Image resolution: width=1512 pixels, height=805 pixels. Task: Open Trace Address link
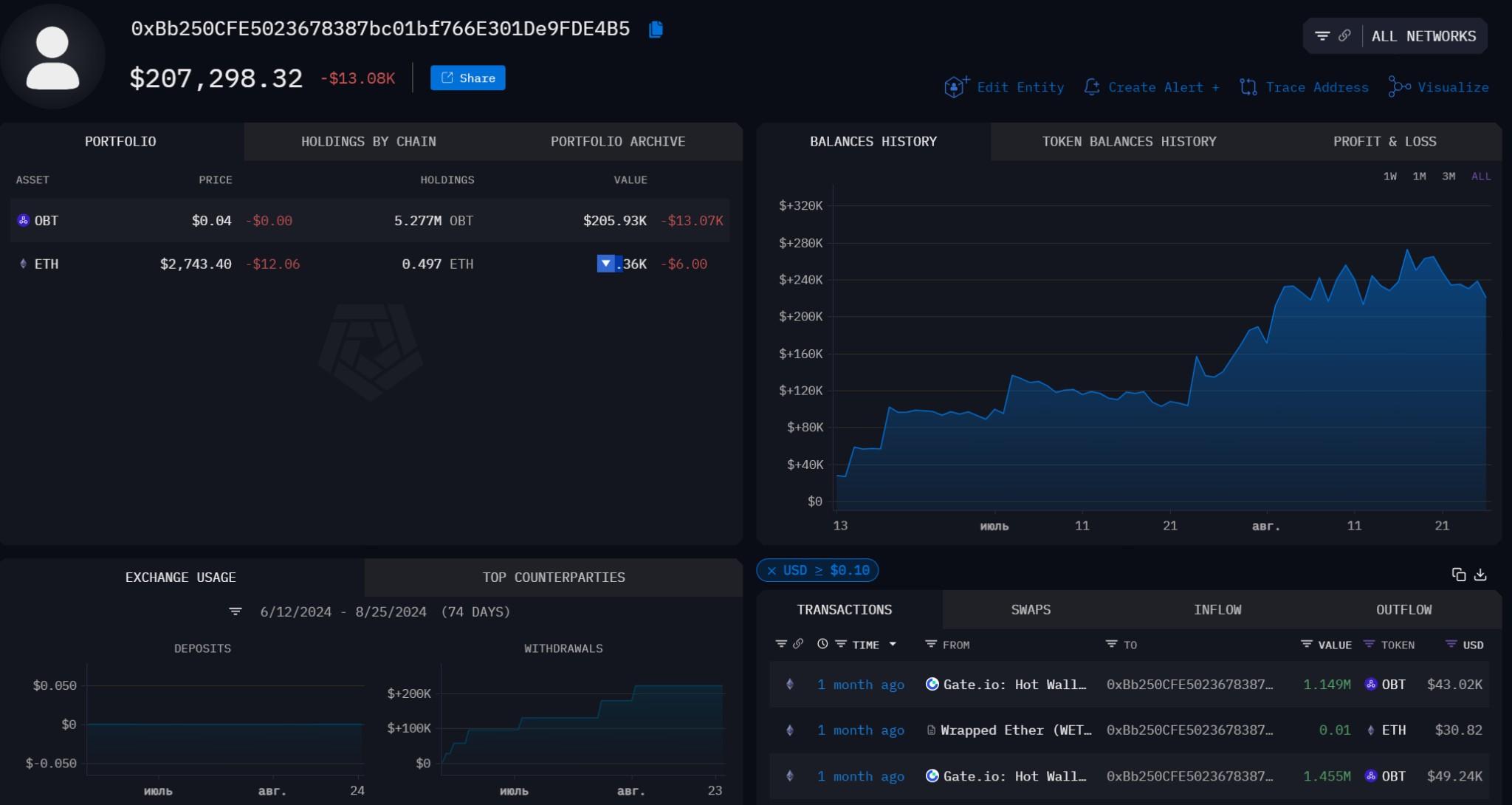point(1317,87)
